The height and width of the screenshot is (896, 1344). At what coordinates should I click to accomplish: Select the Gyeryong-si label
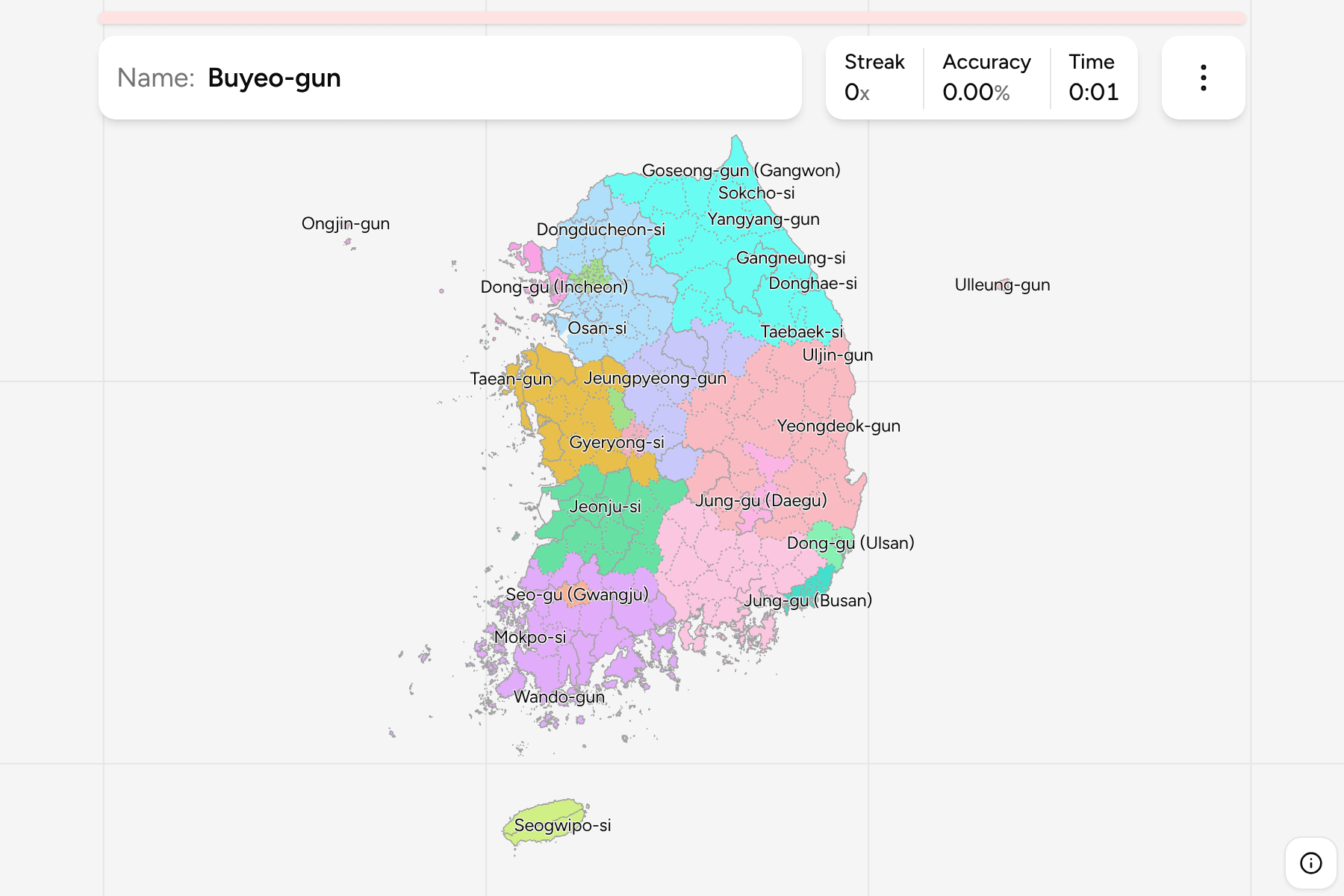pyautogui.click(x=616, y=442)
